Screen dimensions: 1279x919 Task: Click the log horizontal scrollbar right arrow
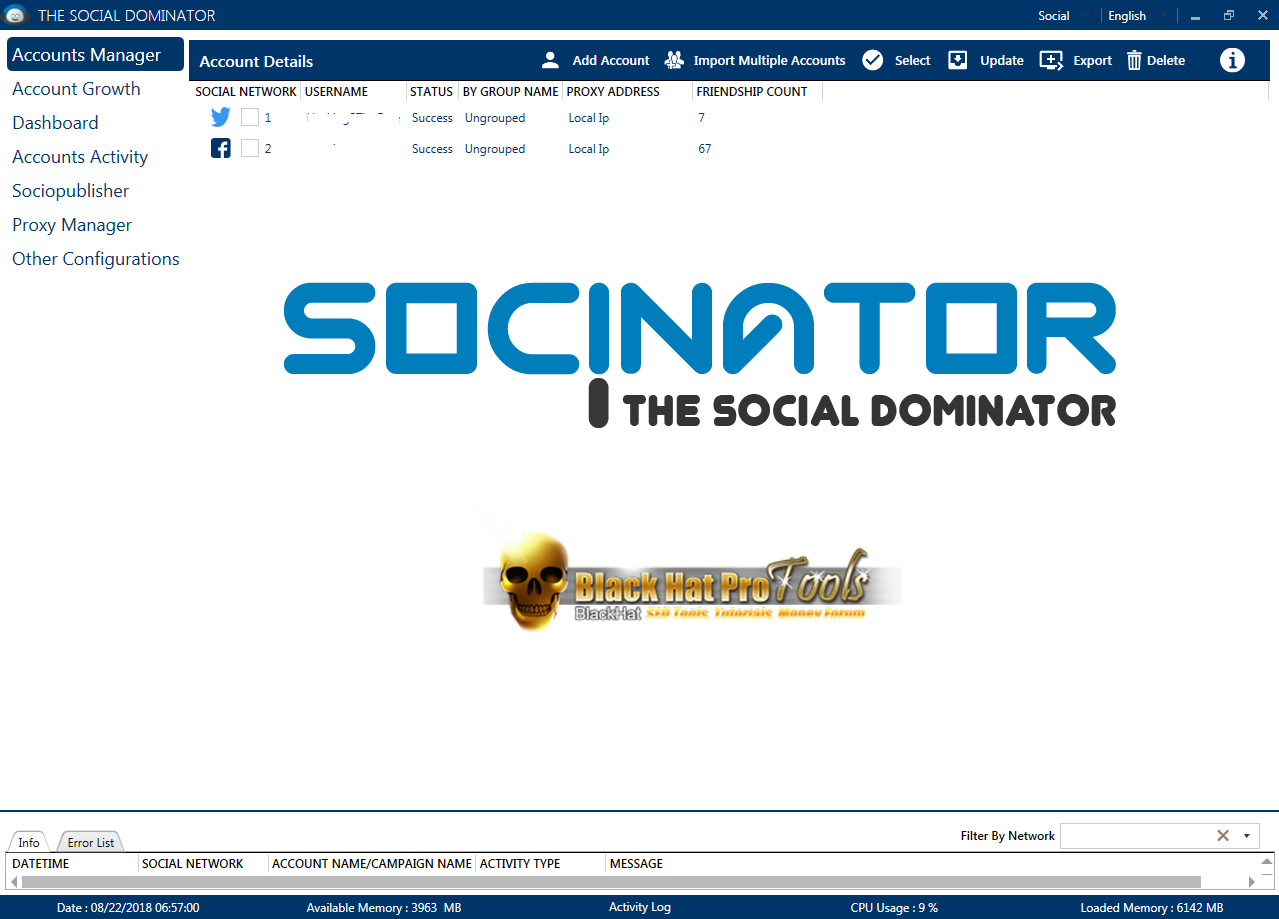click(1251, 881)
